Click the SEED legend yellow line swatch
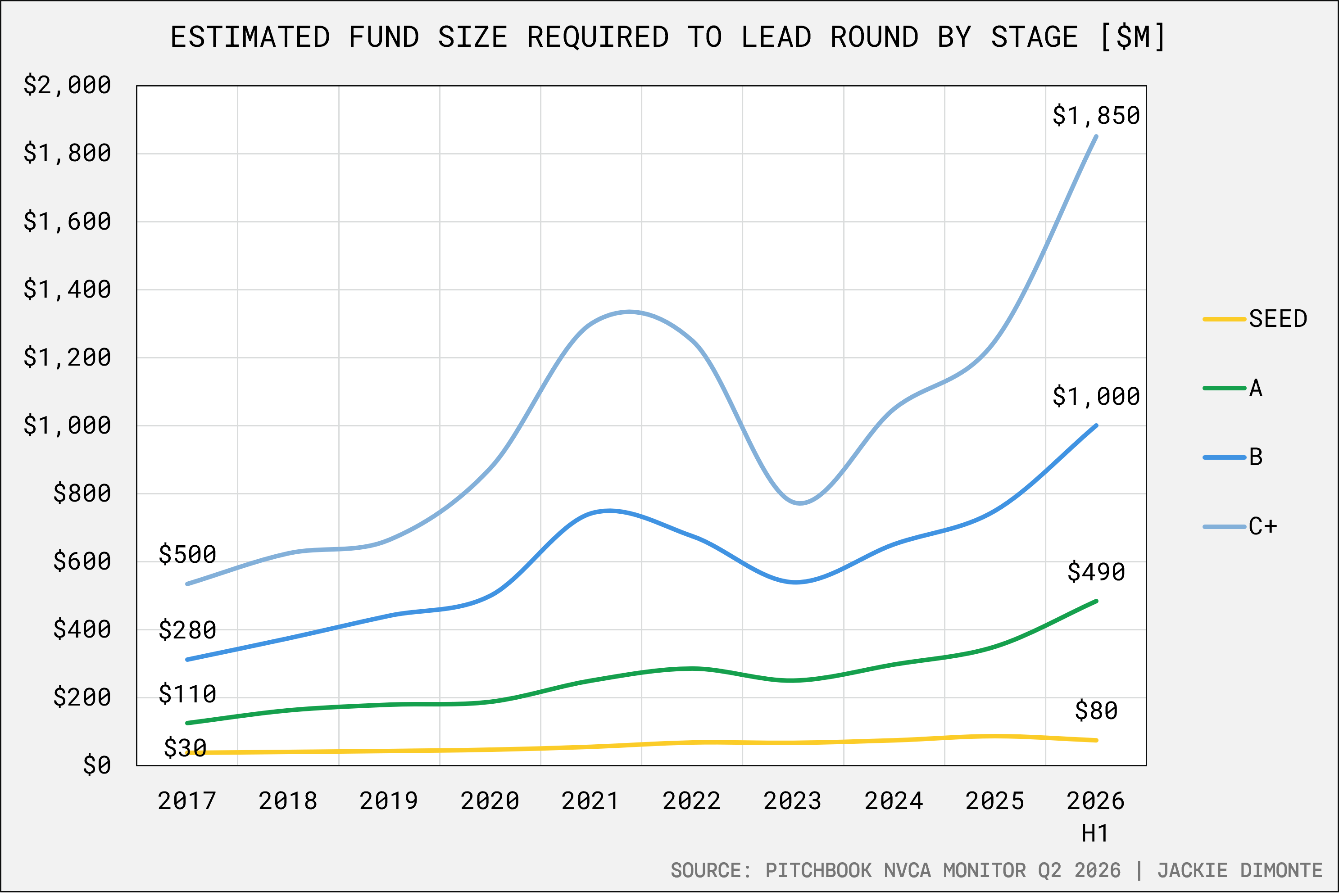This screenshot has width=1339, height=896. 1224,319
